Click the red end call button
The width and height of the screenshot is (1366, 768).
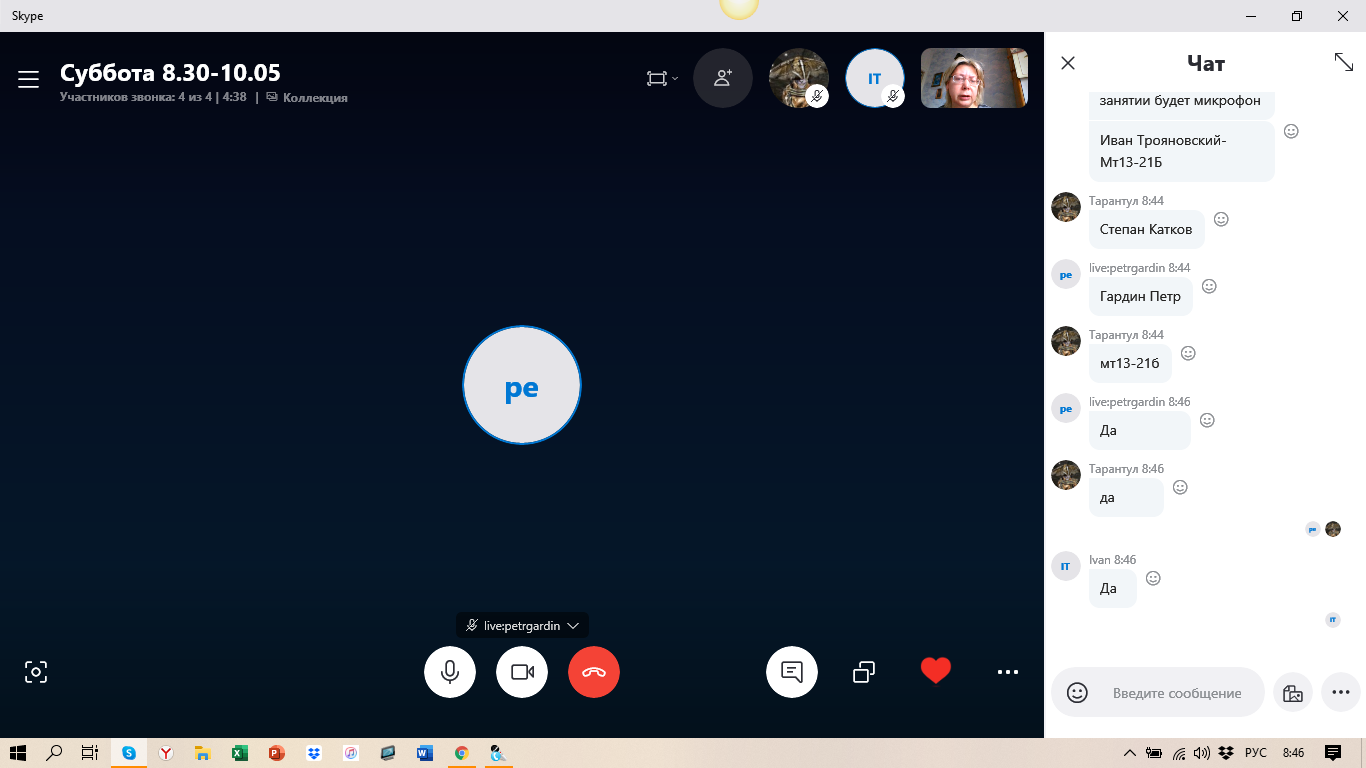pyautogui.click(x=594, y=672)
